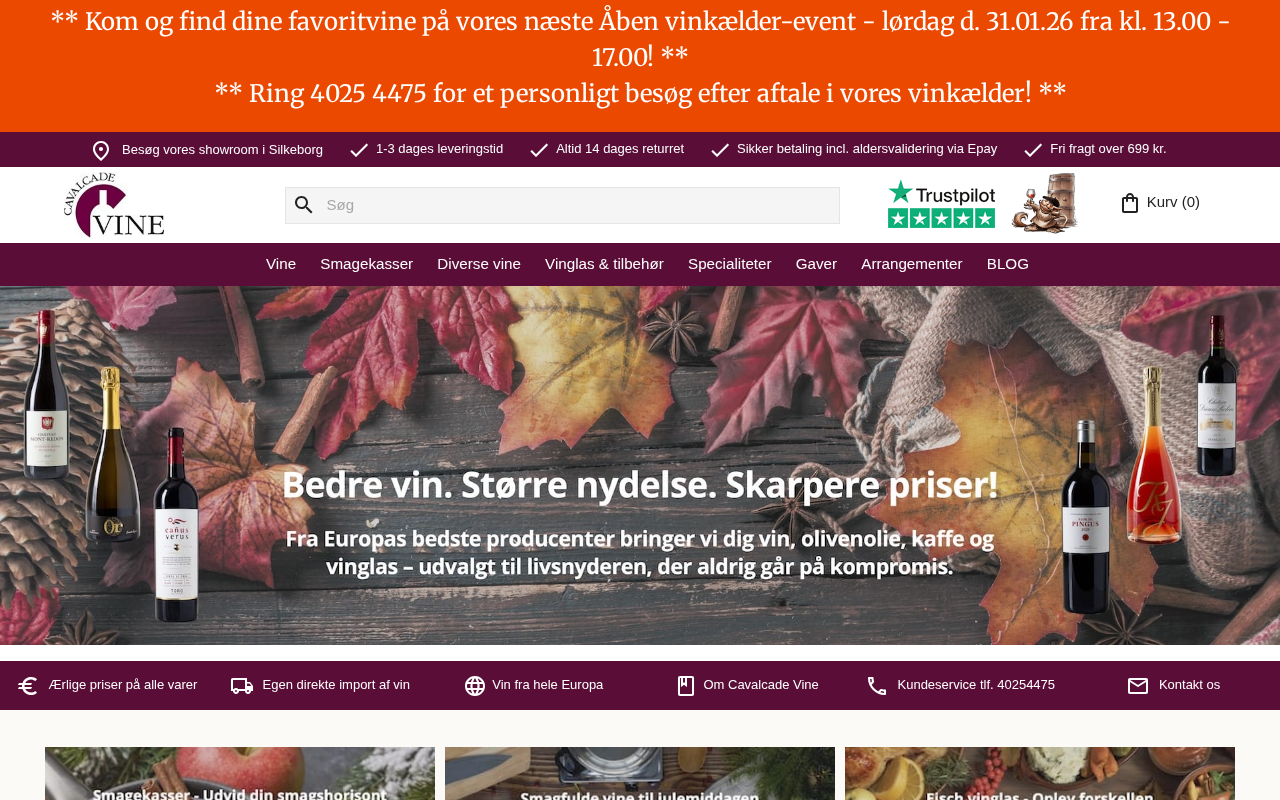Image resolution: width=1280 pixels, height=800 pixels.
Task: Go to the BLOG page
Action: (x=1008, y=264)
